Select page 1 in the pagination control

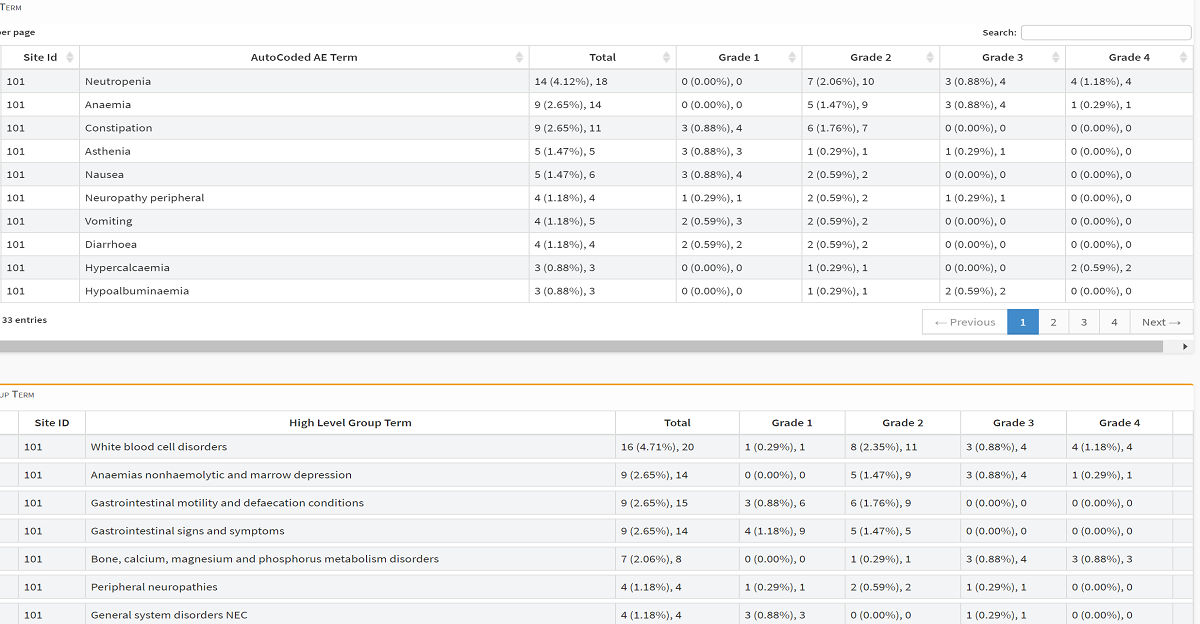click(1022, 321)
